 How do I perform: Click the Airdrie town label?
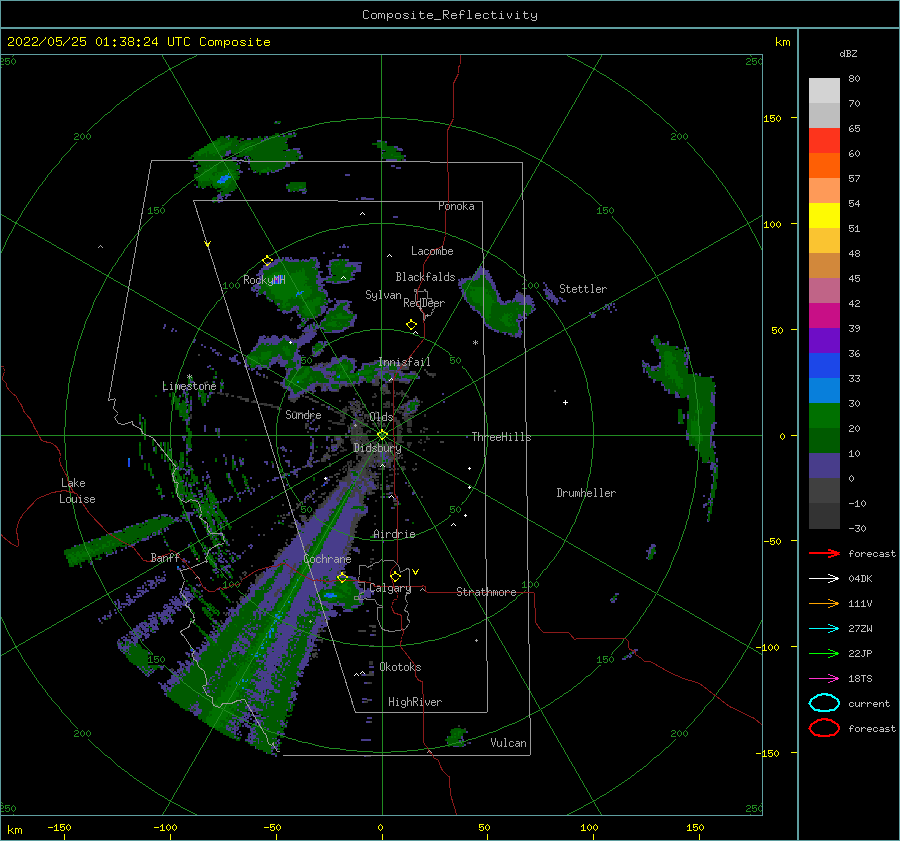click(x=394, y=534)
